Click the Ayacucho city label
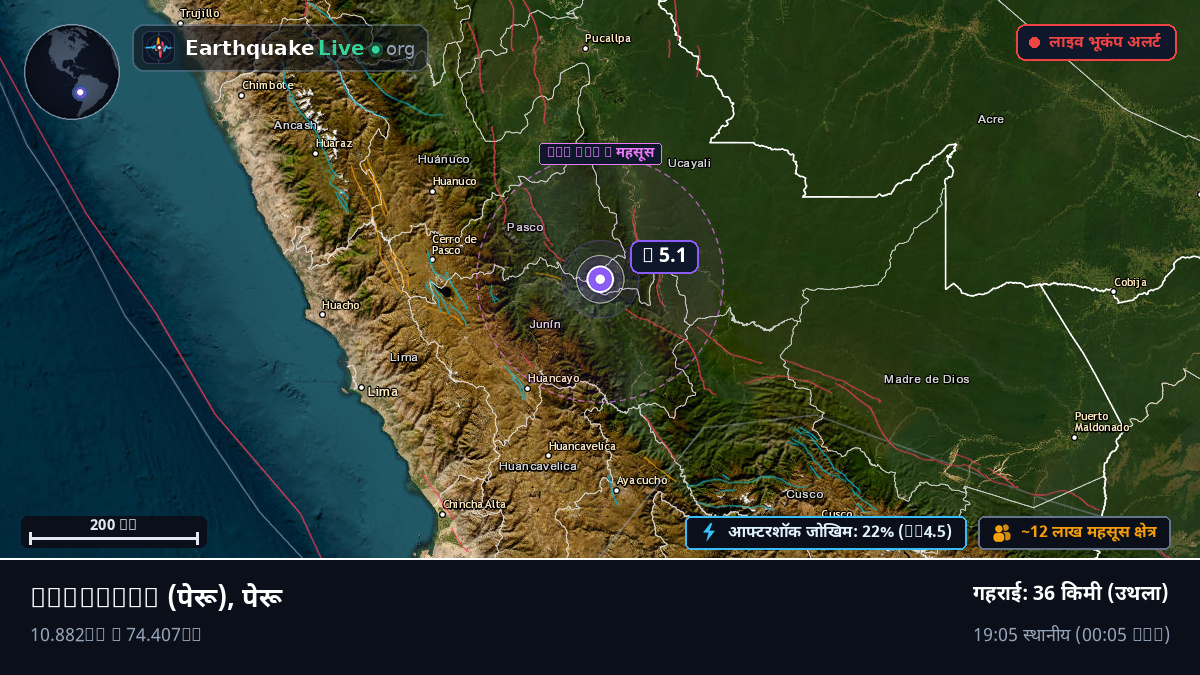The height and width of the screenshot is (675, 1200). click(x=642, y=480)
